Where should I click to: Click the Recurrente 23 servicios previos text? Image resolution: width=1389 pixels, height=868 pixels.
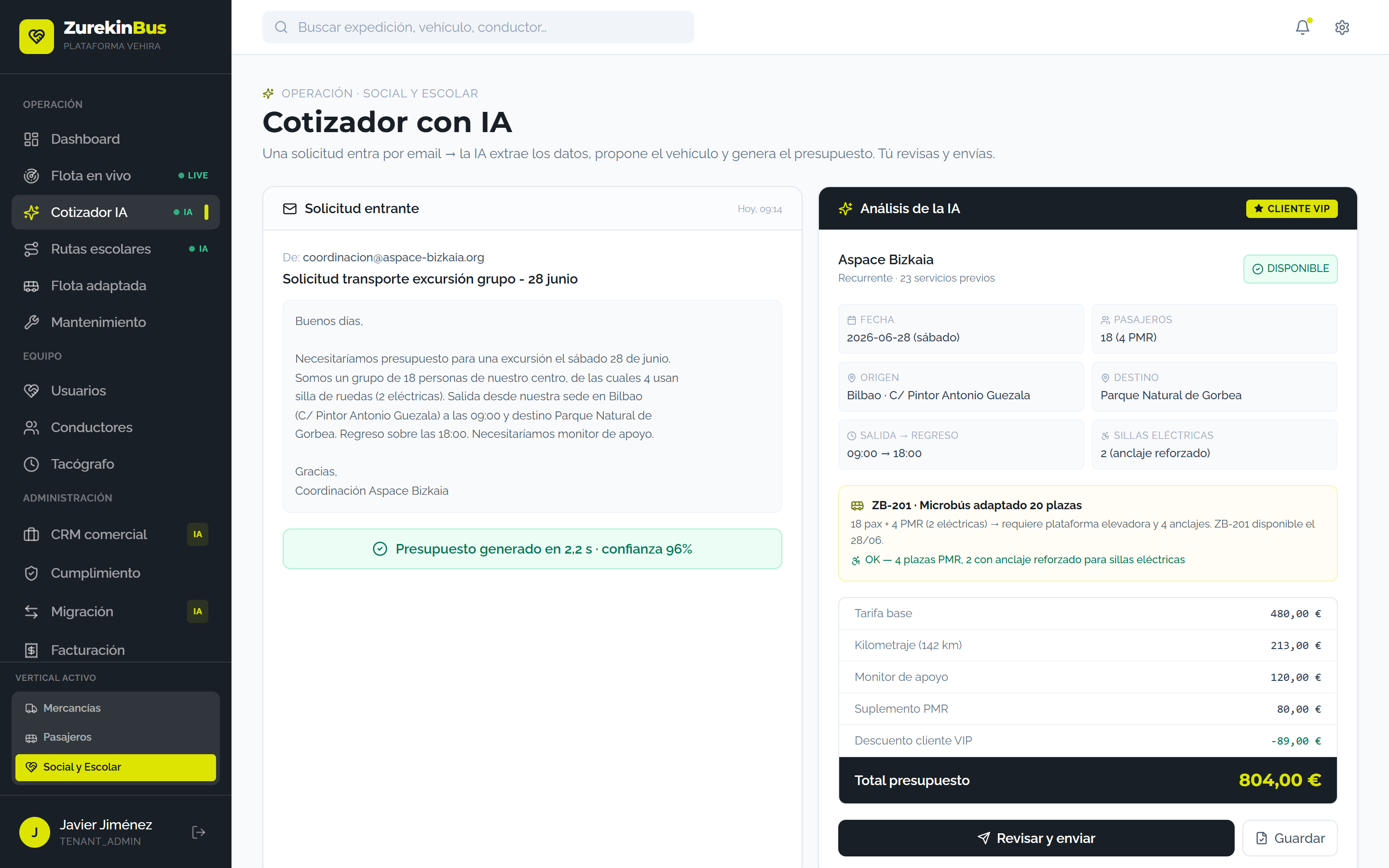[916, 278]
